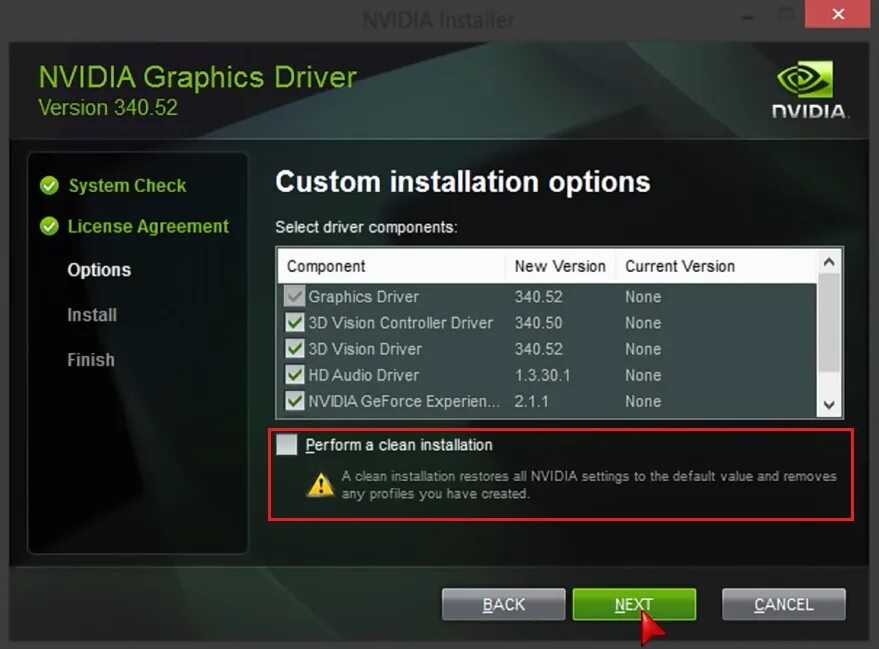Viewport: 879px width, 649px height.
Task: Click version 2.1.1 cell
Action: pyautogui.click(x=531, y=401)
